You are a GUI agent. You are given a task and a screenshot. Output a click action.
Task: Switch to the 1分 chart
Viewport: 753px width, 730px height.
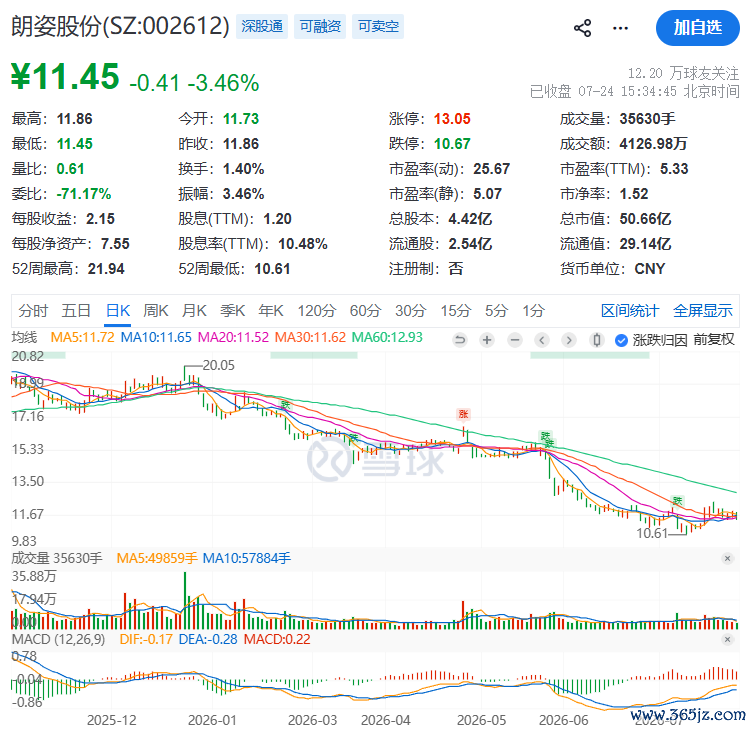534,311
